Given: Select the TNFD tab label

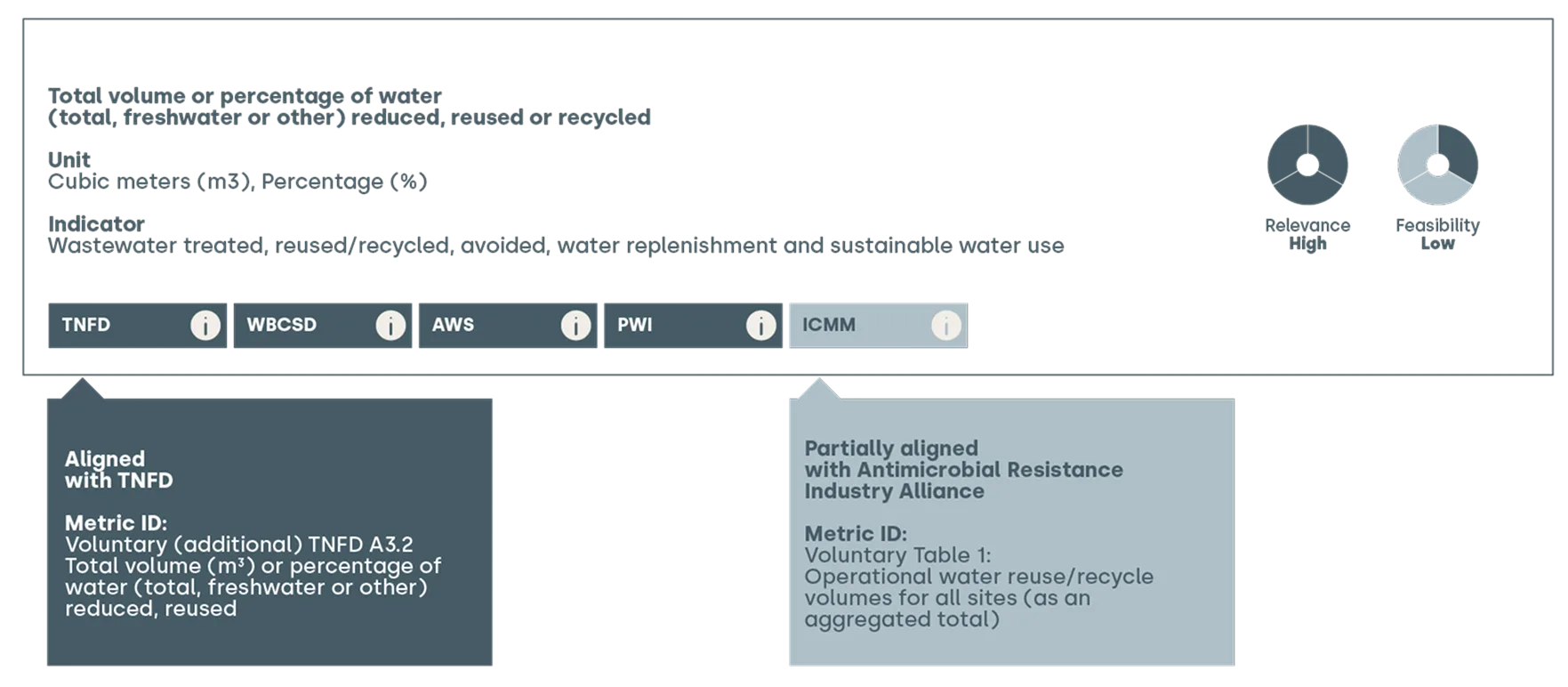Looking at the screenshot, I should [x=86, y=325].
